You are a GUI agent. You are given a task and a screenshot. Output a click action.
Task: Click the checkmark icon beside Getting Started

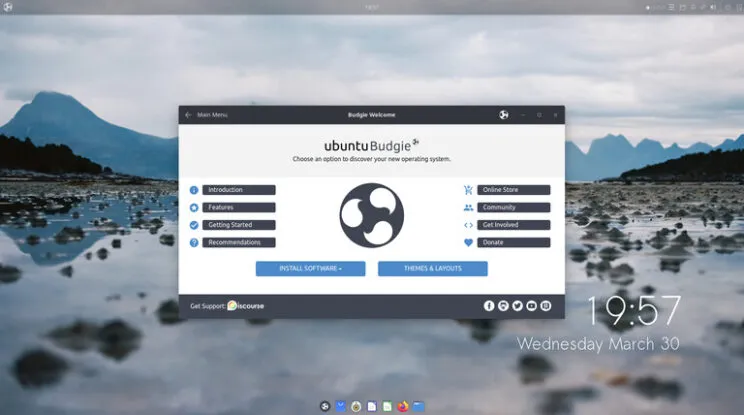tap(194, 225)
